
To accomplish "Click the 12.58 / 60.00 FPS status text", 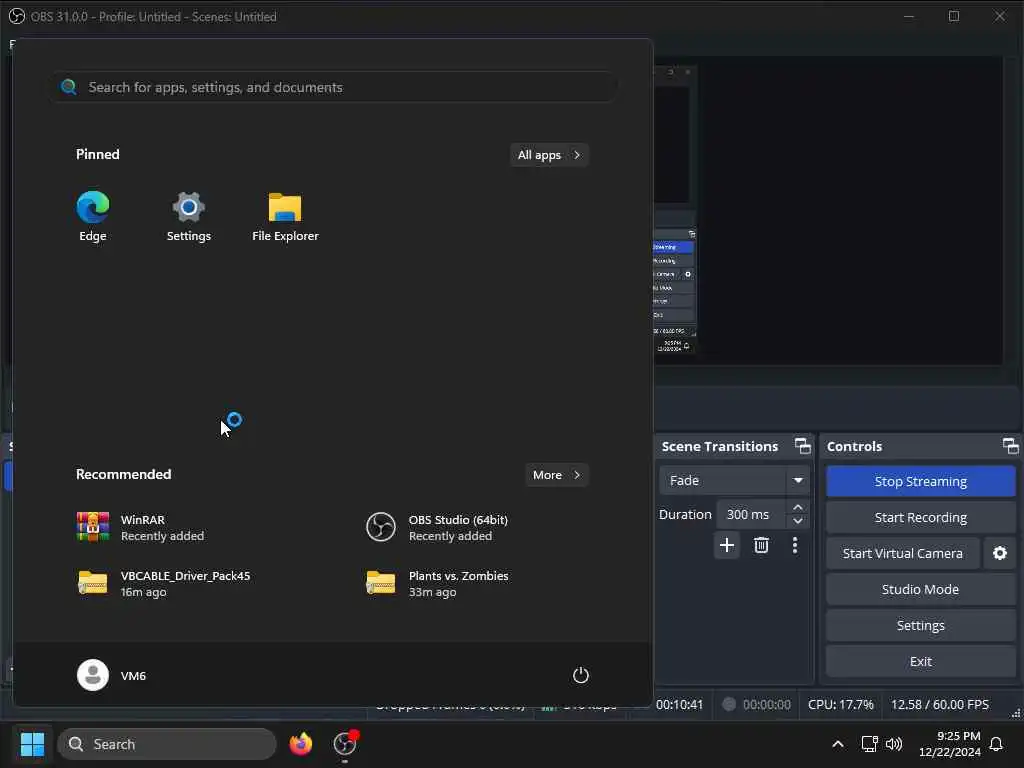I will coord(940,705).
